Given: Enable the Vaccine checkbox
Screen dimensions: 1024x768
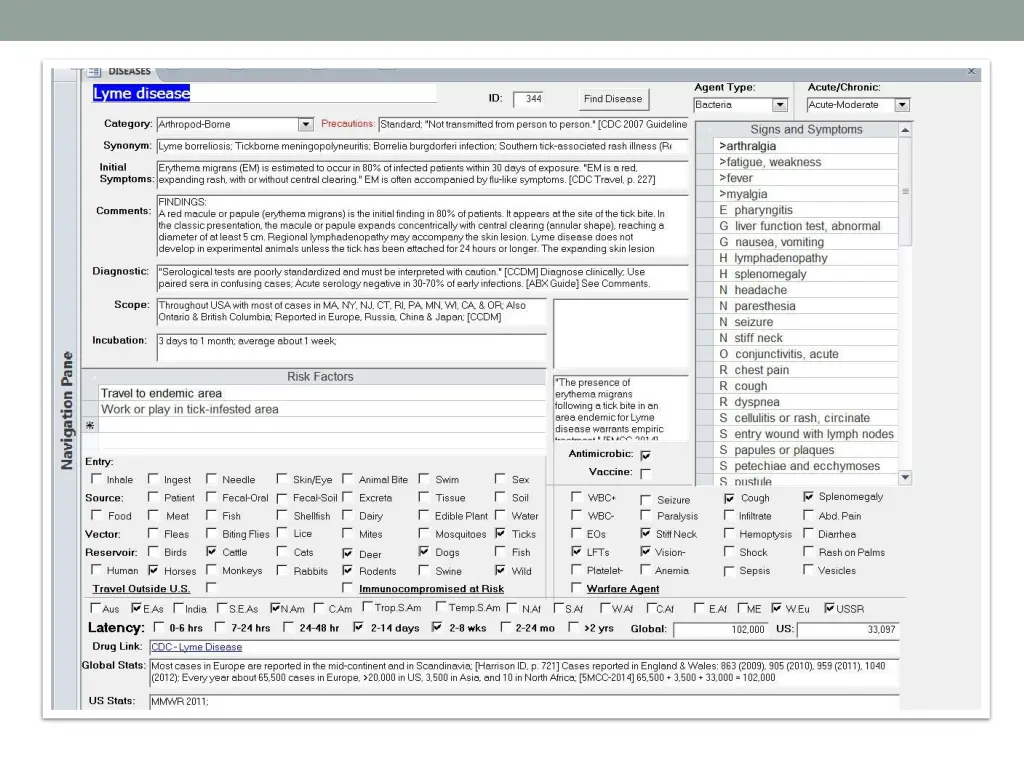Looking at the screenshot, I should pos(646,473).
